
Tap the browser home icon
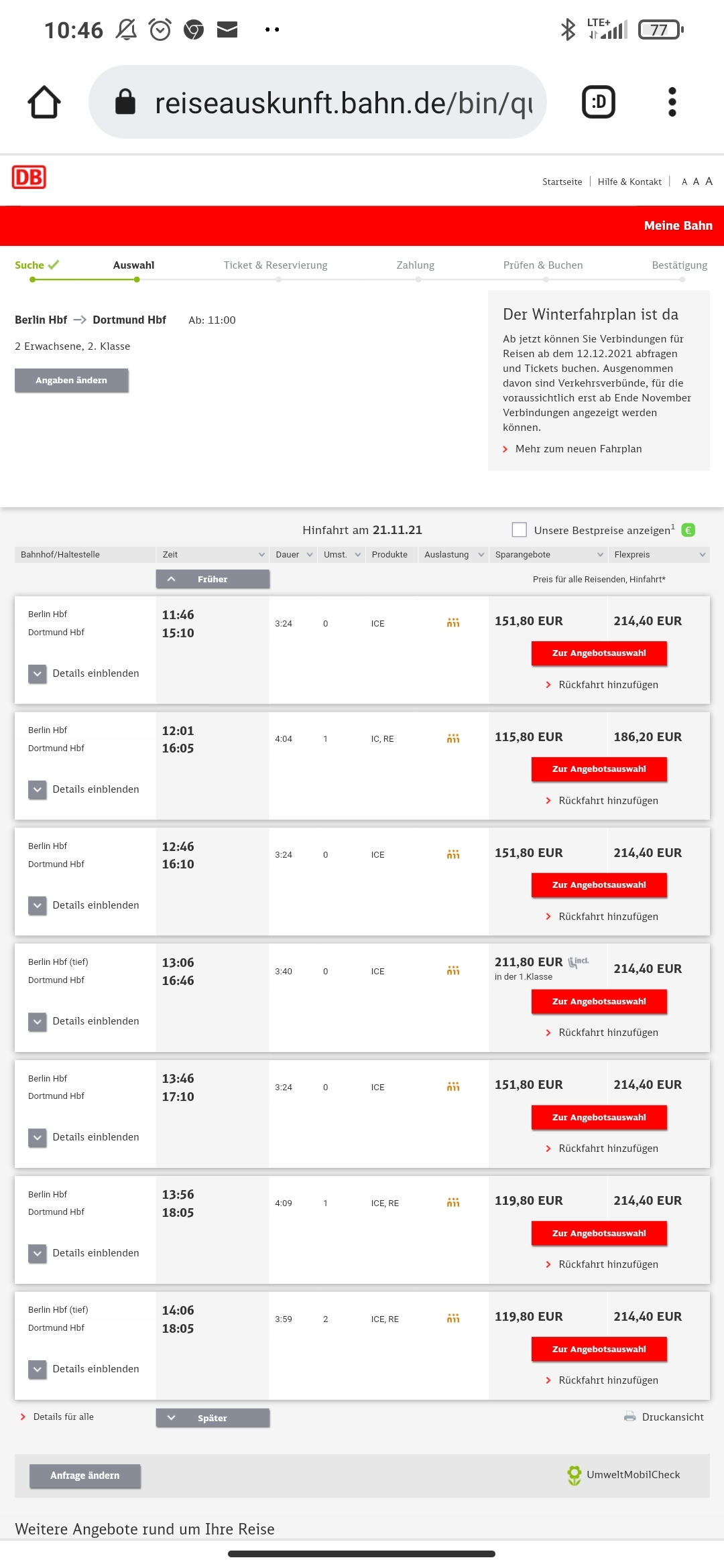pyautogui.click(x=44, y=102)
